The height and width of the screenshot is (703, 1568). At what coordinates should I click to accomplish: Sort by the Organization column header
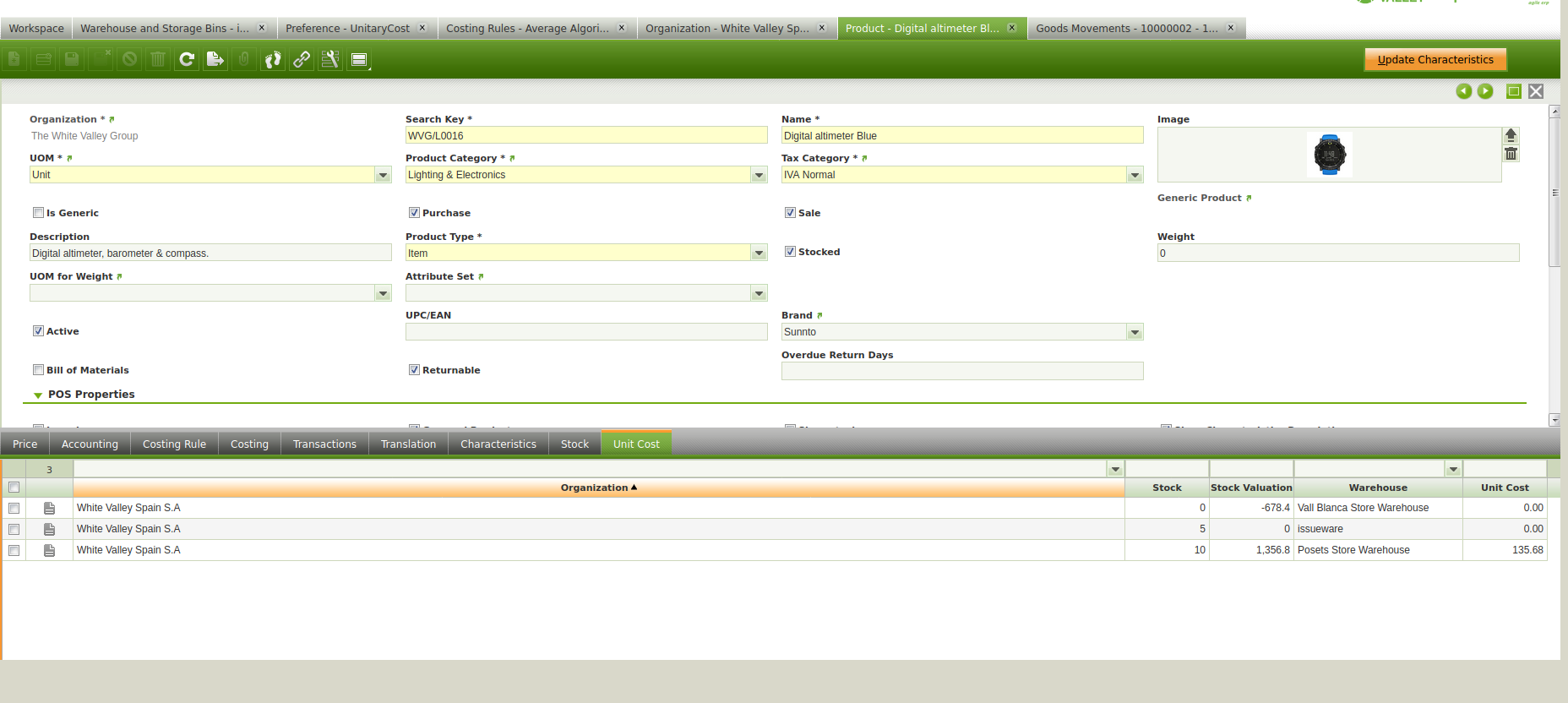pos(599,488)
